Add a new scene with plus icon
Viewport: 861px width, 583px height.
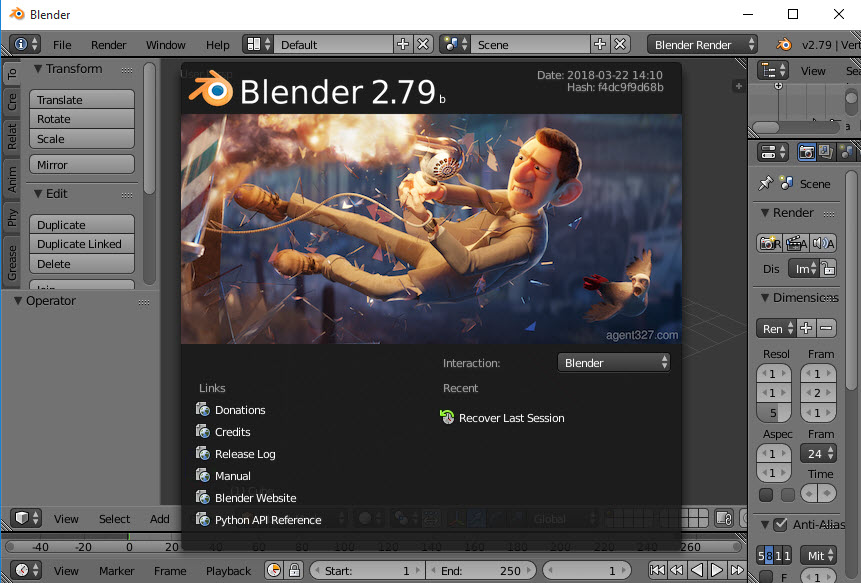[600, 44]
